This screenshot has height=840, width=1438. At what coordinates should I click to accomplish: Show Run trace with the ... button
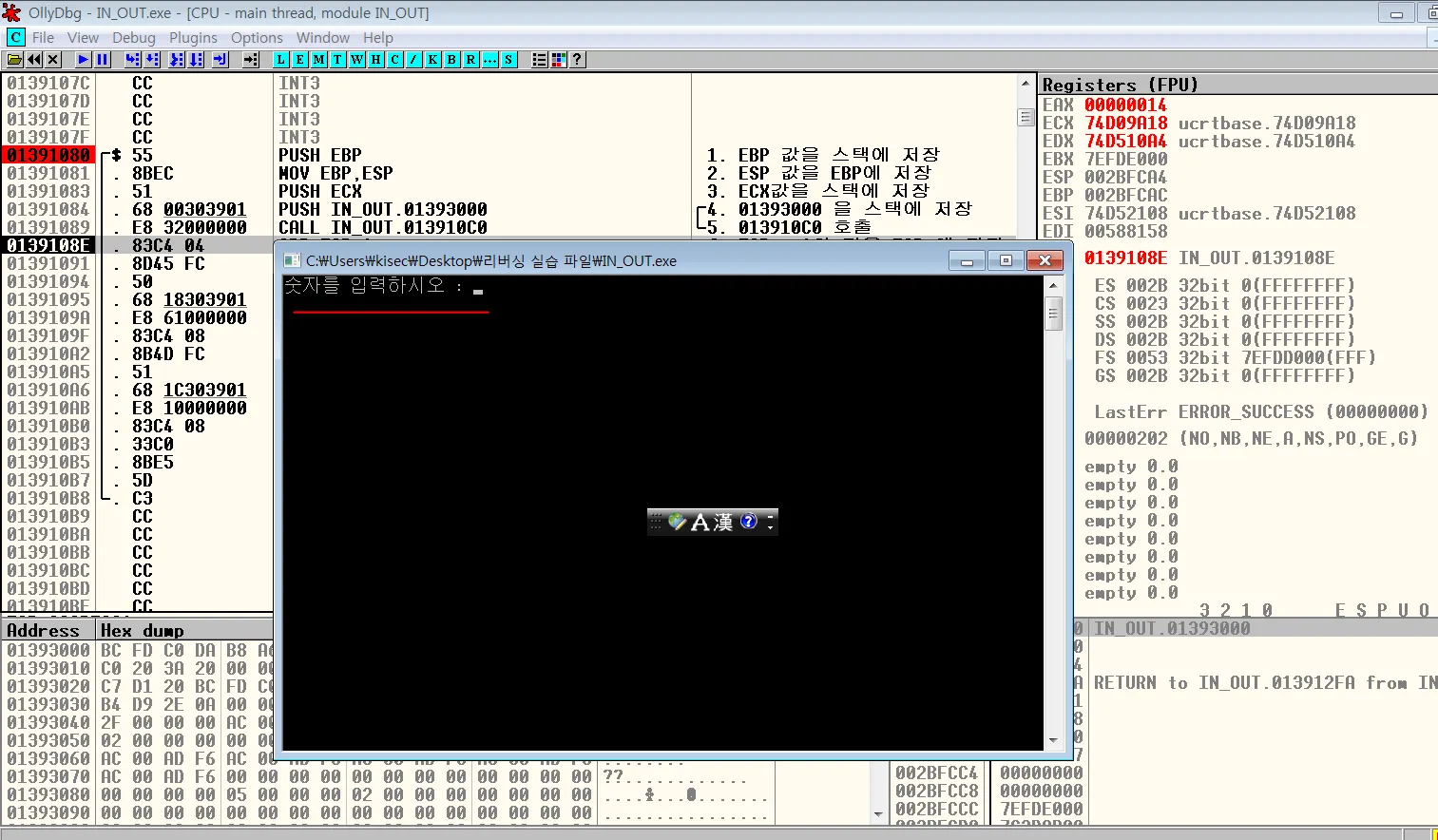click(x=489, y=59)
